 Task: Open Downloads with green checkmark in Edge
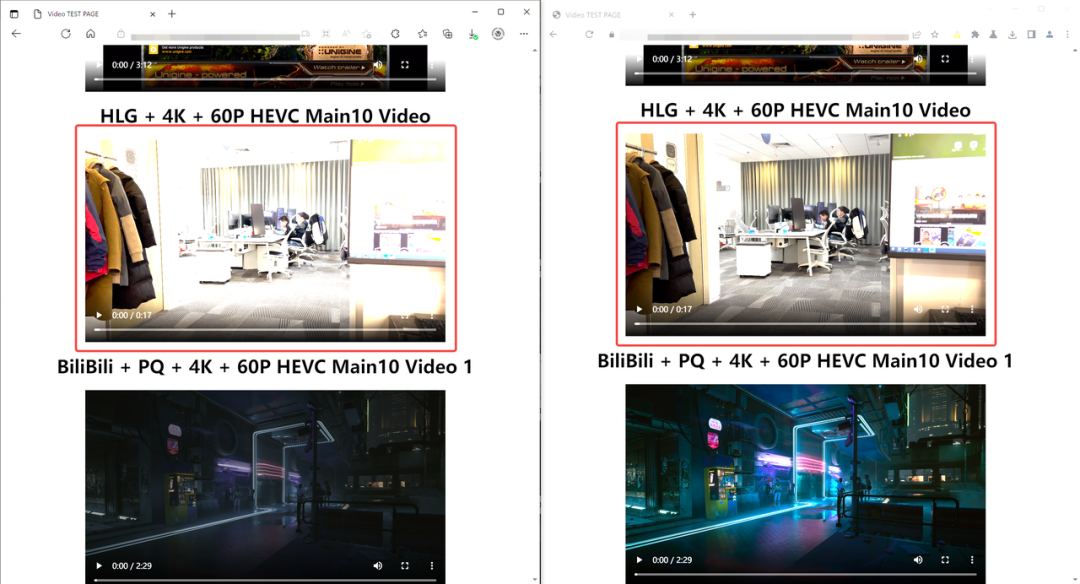[472, 34]
